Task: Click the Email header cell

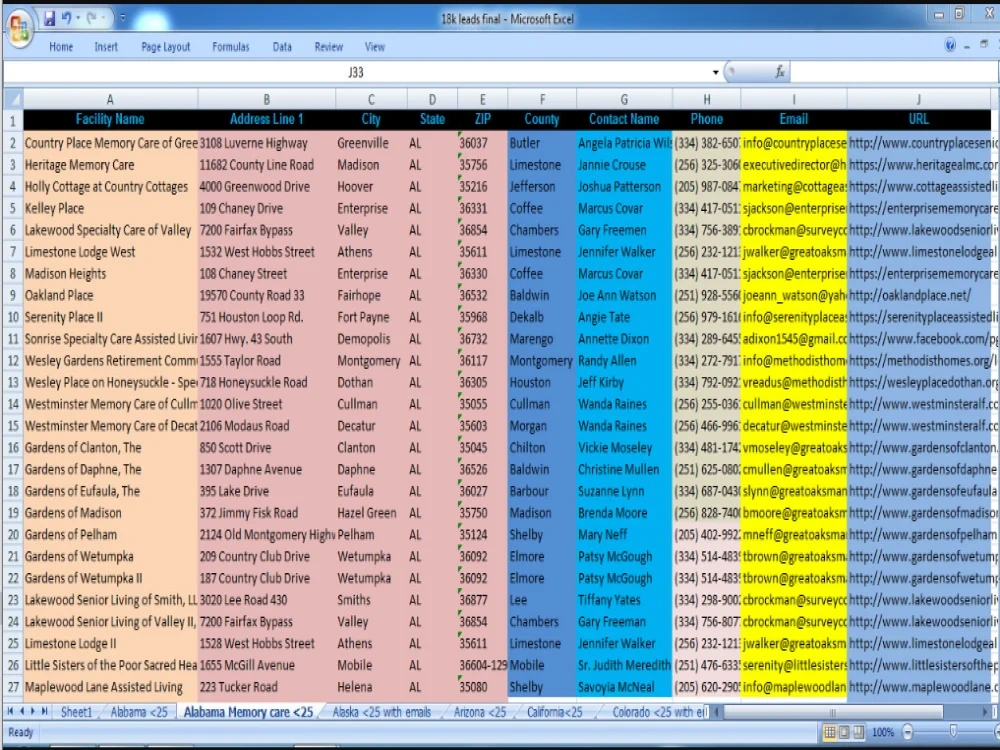Action: point(793,119)
